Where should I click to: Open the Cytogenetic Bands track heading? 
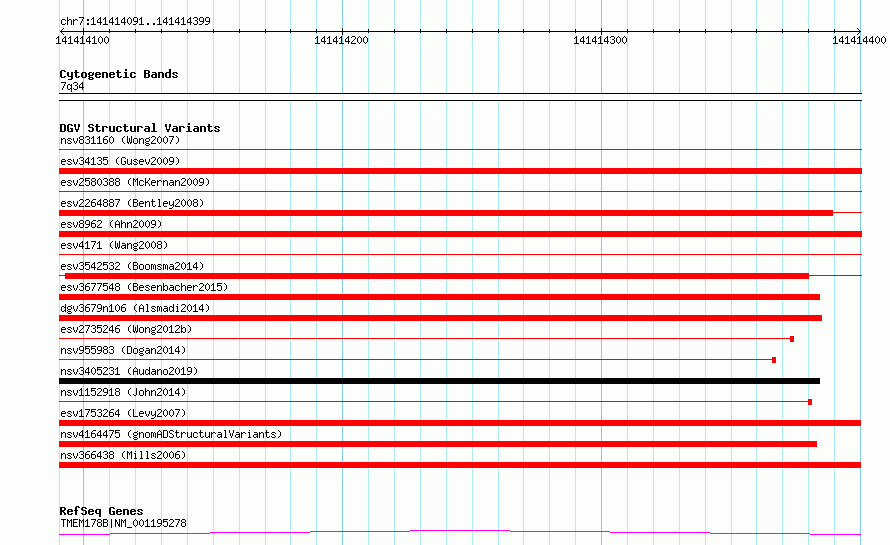click(x=119, y=74)
